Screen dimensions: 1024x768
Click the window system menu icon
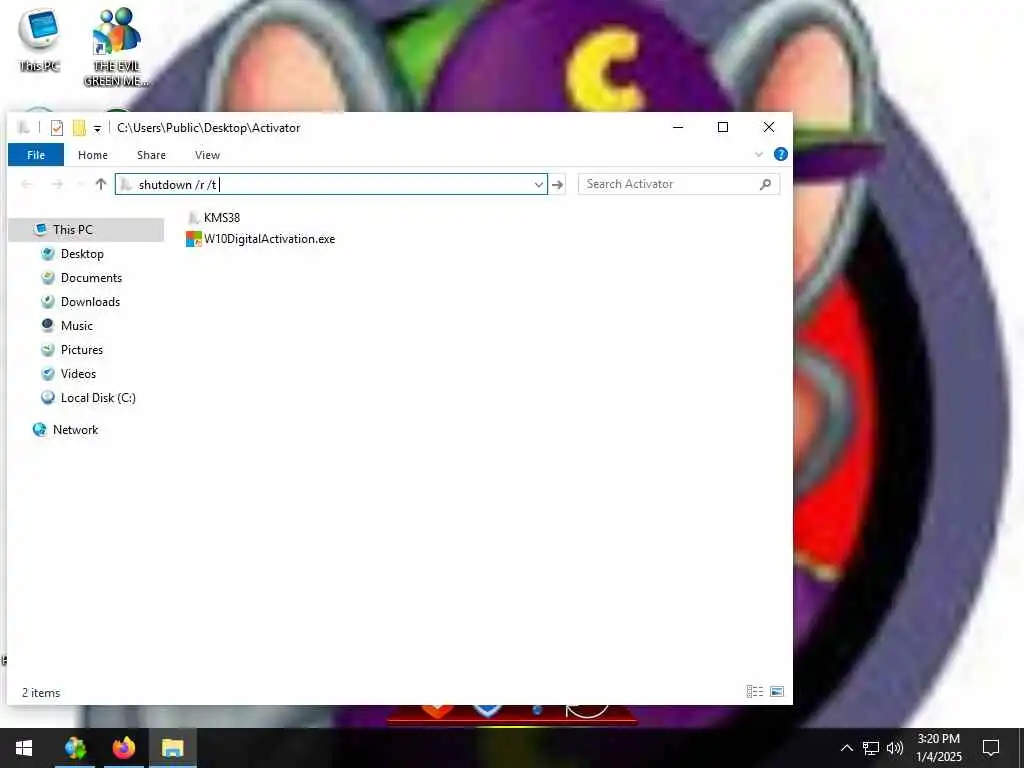[x=24, y=127]
